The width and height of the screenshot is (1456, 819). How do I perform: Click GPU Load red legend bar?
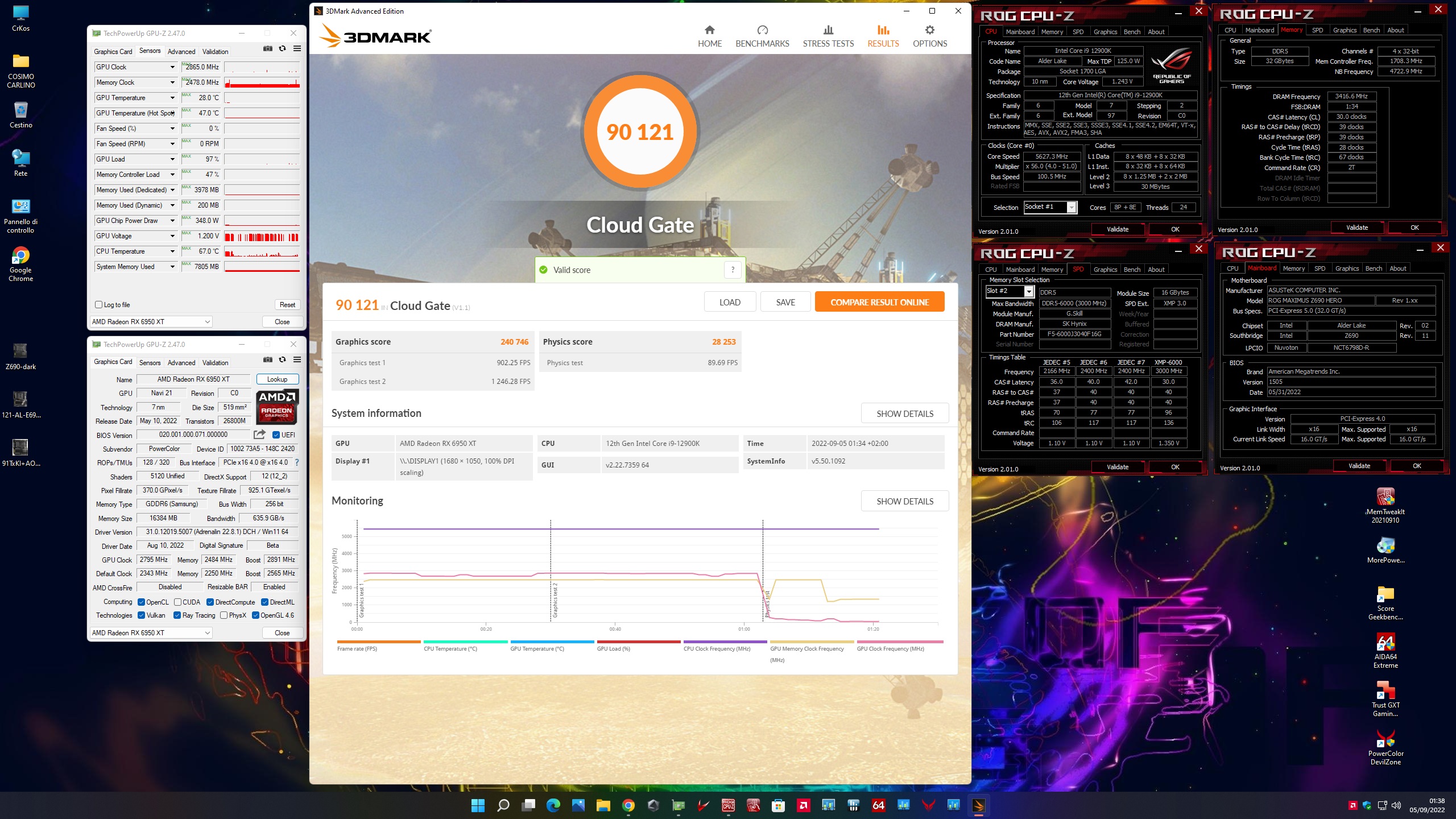click(639, 642)
